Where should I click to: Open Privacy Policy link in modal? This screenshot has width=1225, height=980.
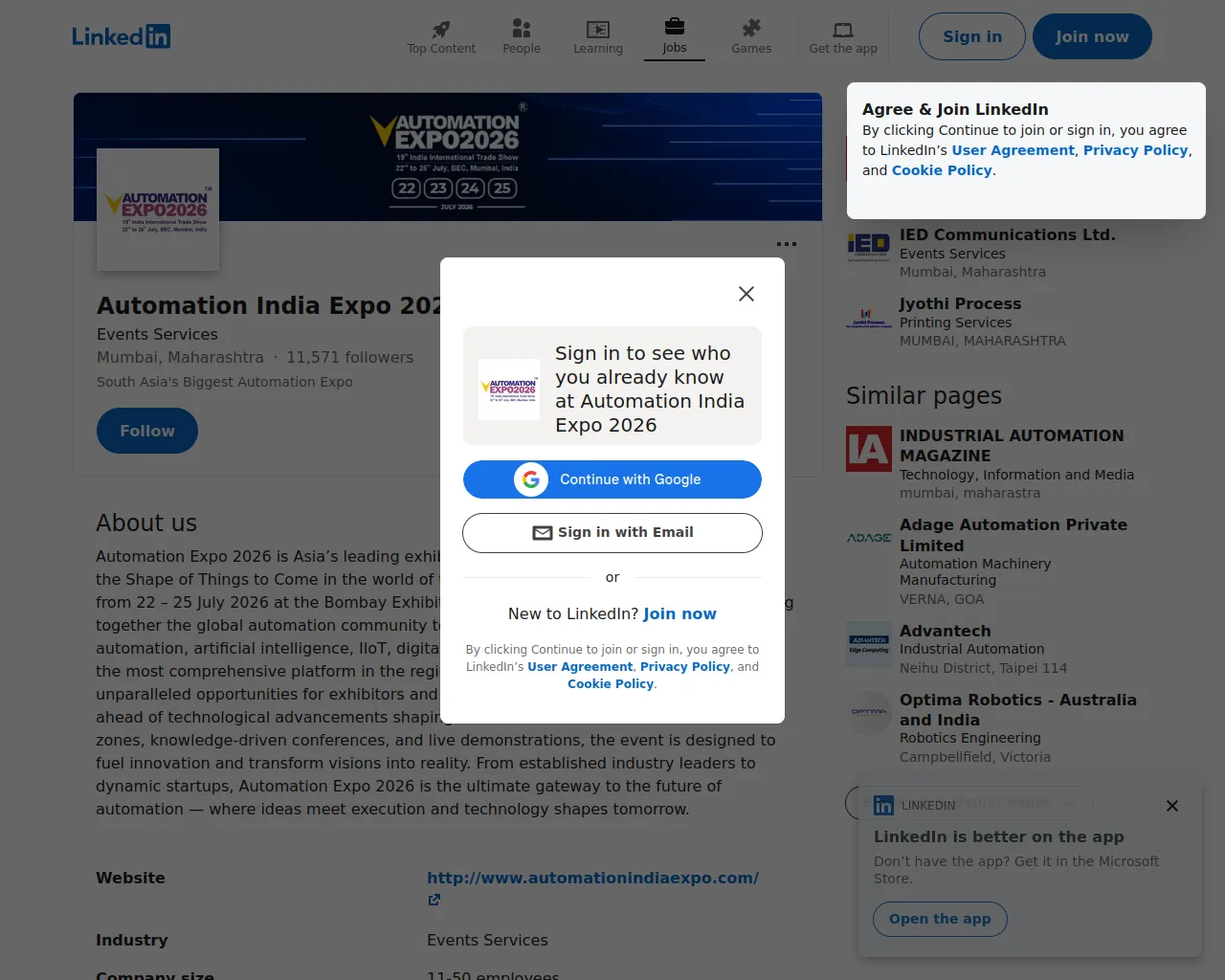point(685,667)
